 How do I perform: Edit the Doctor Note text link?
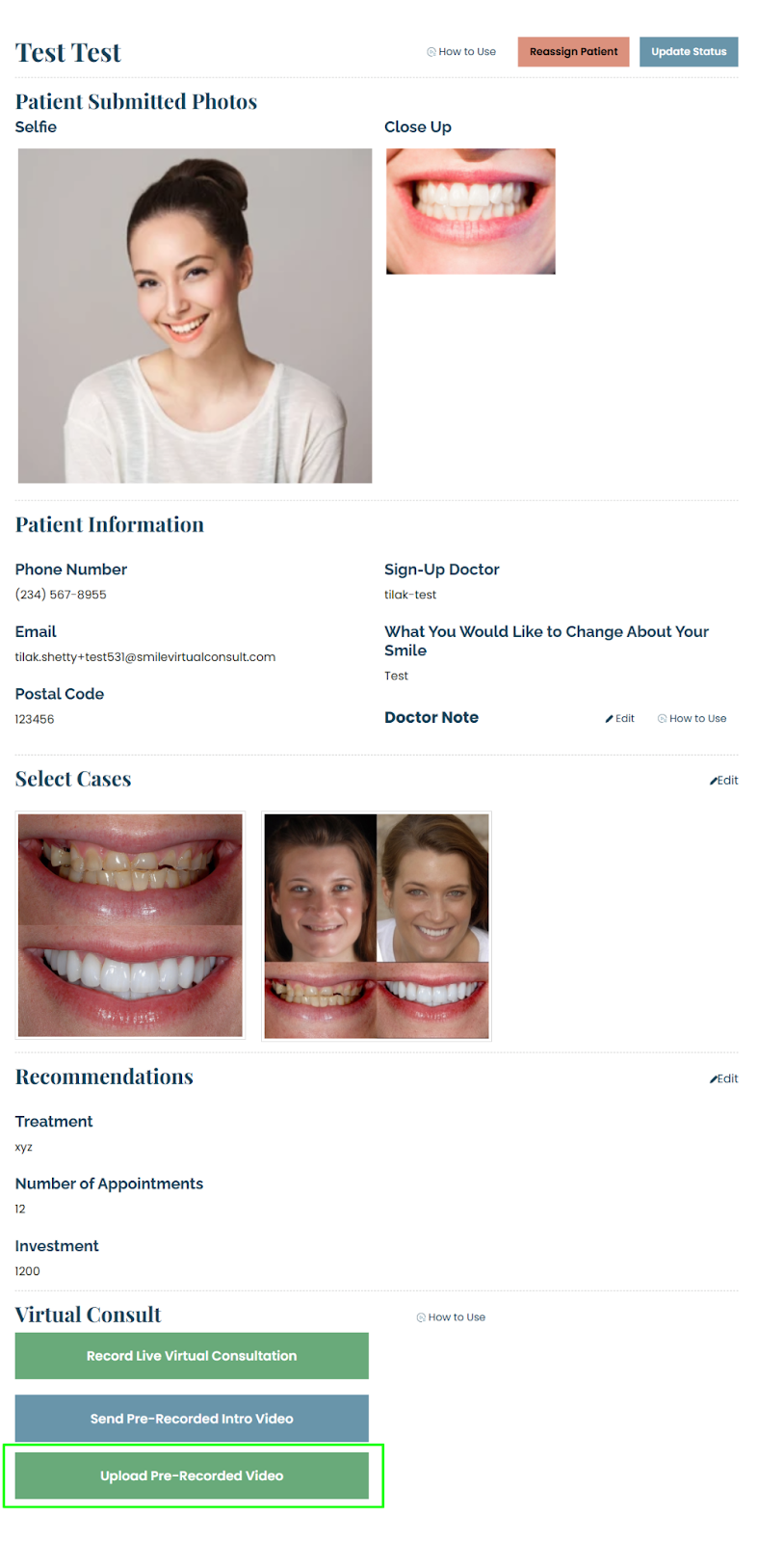(620, 719)
